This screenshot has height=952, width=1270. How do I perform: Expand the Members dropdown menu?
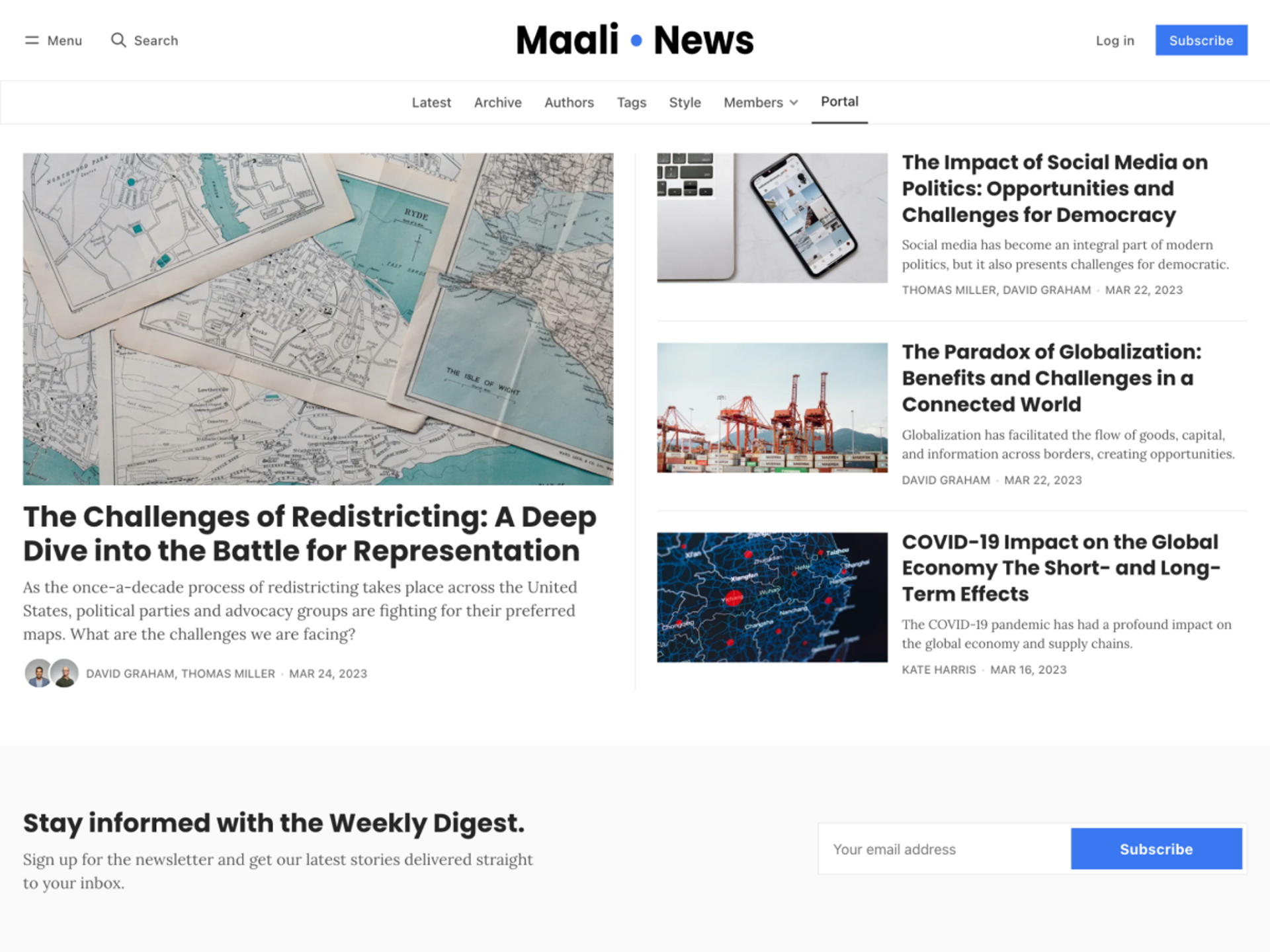tap(758, 101)
